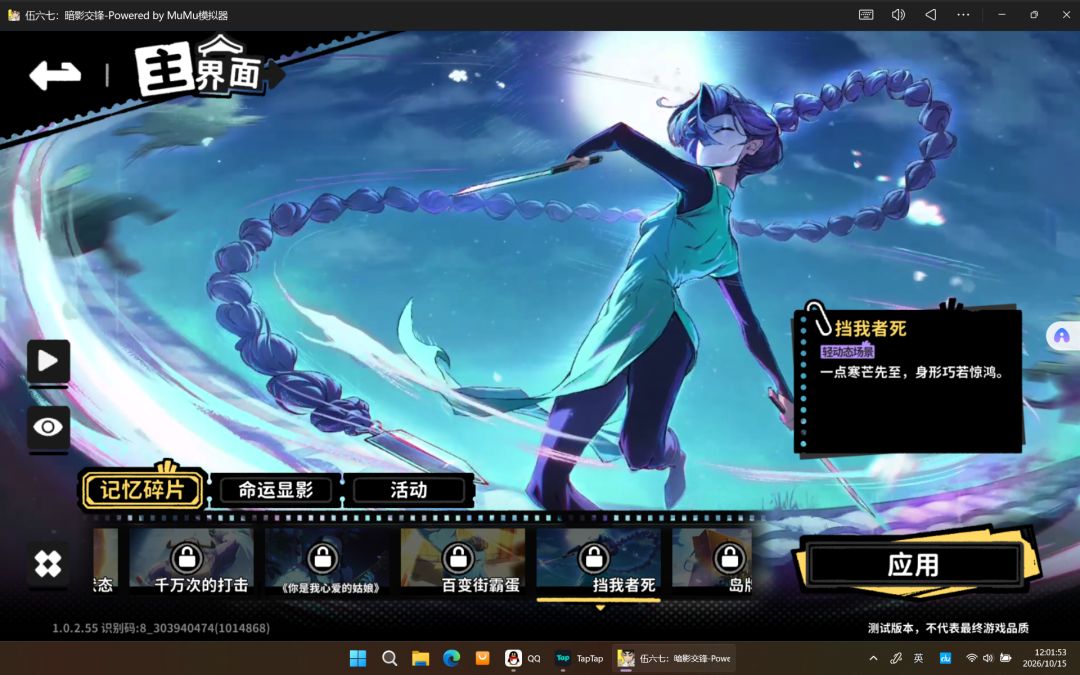Click the 挡我者死 title in the info card
This screenshot has height=675, width=1080.
click(x=871, y=329)
